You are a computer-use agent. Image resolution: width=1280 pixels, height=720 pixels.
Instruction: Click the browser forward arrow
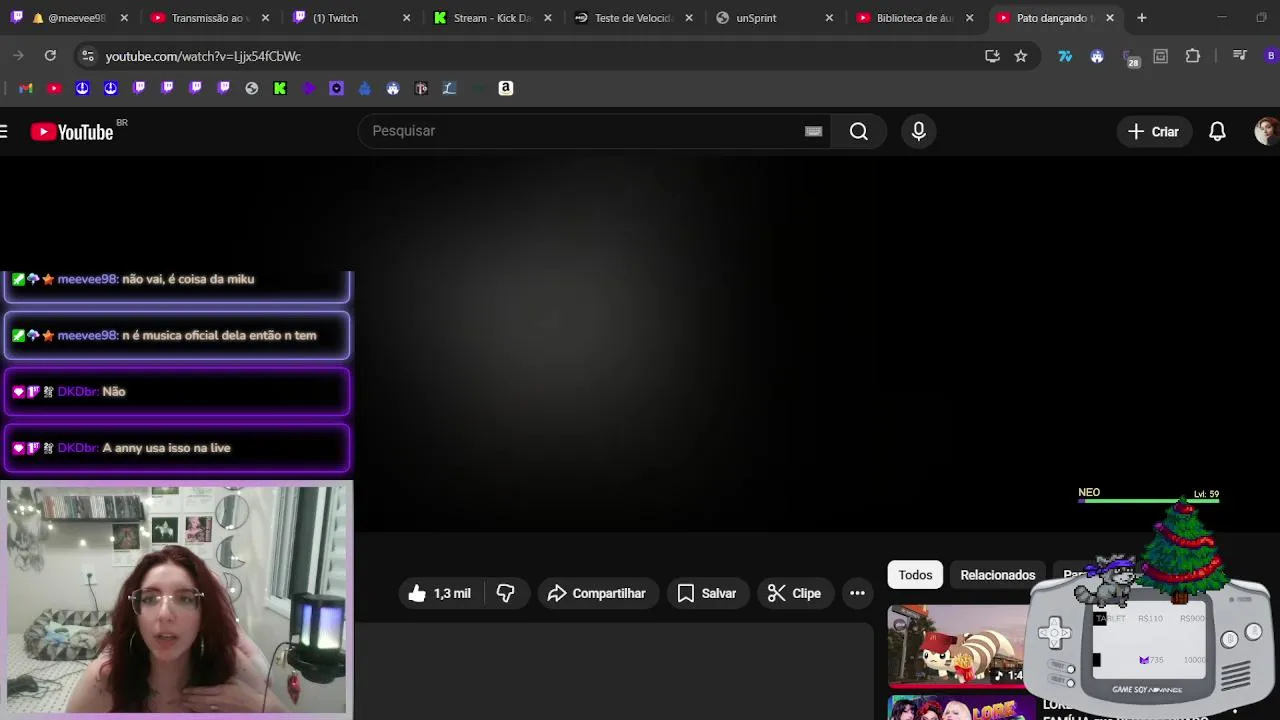[x=18, y=56]
